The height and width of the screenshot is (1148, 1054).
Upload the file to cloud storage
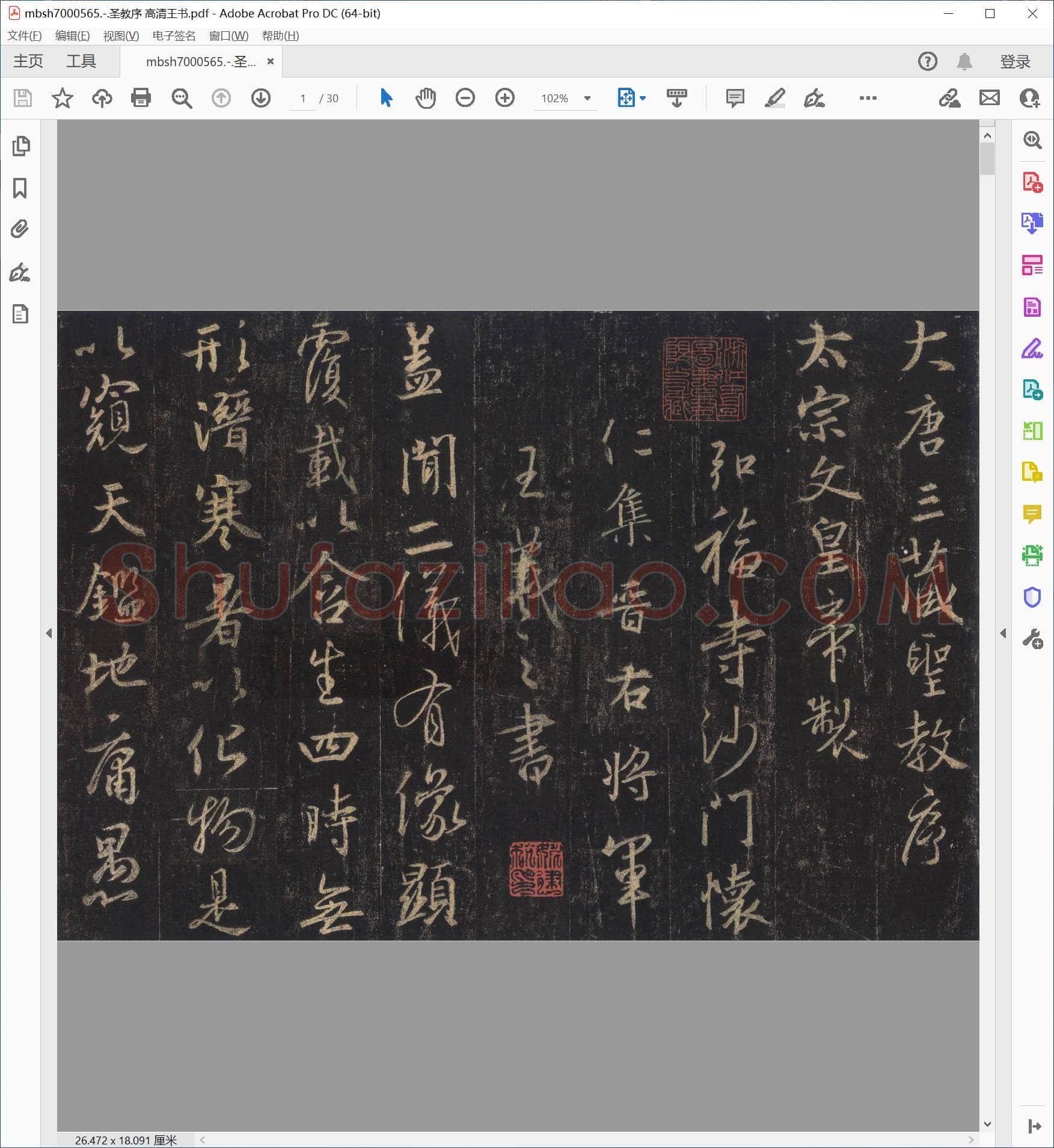click(x=102, y=98)
